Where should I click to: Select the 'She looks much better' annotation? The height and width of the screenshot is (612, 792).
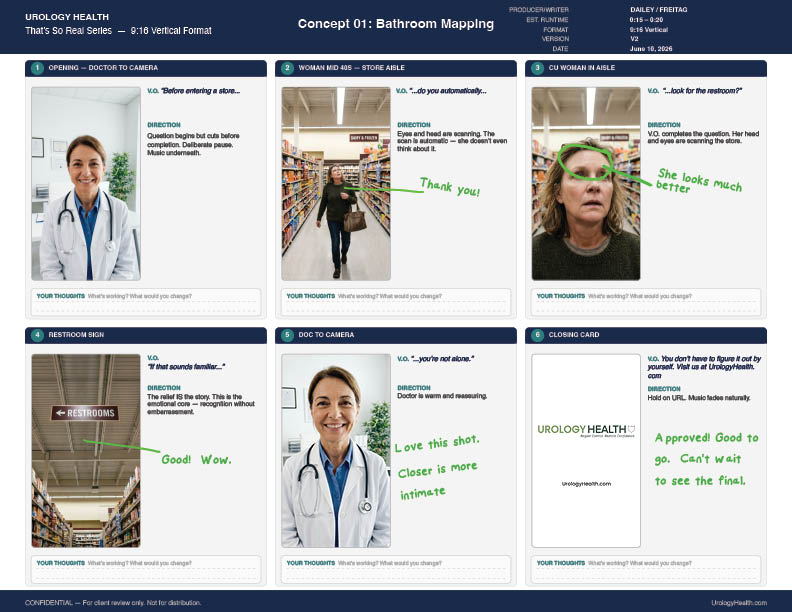(699, 181)
